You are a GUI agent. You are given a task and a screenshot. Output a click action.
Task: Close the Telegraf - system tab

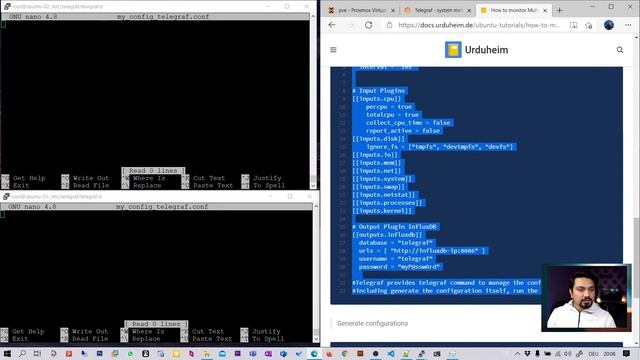[x=469, y=10]
